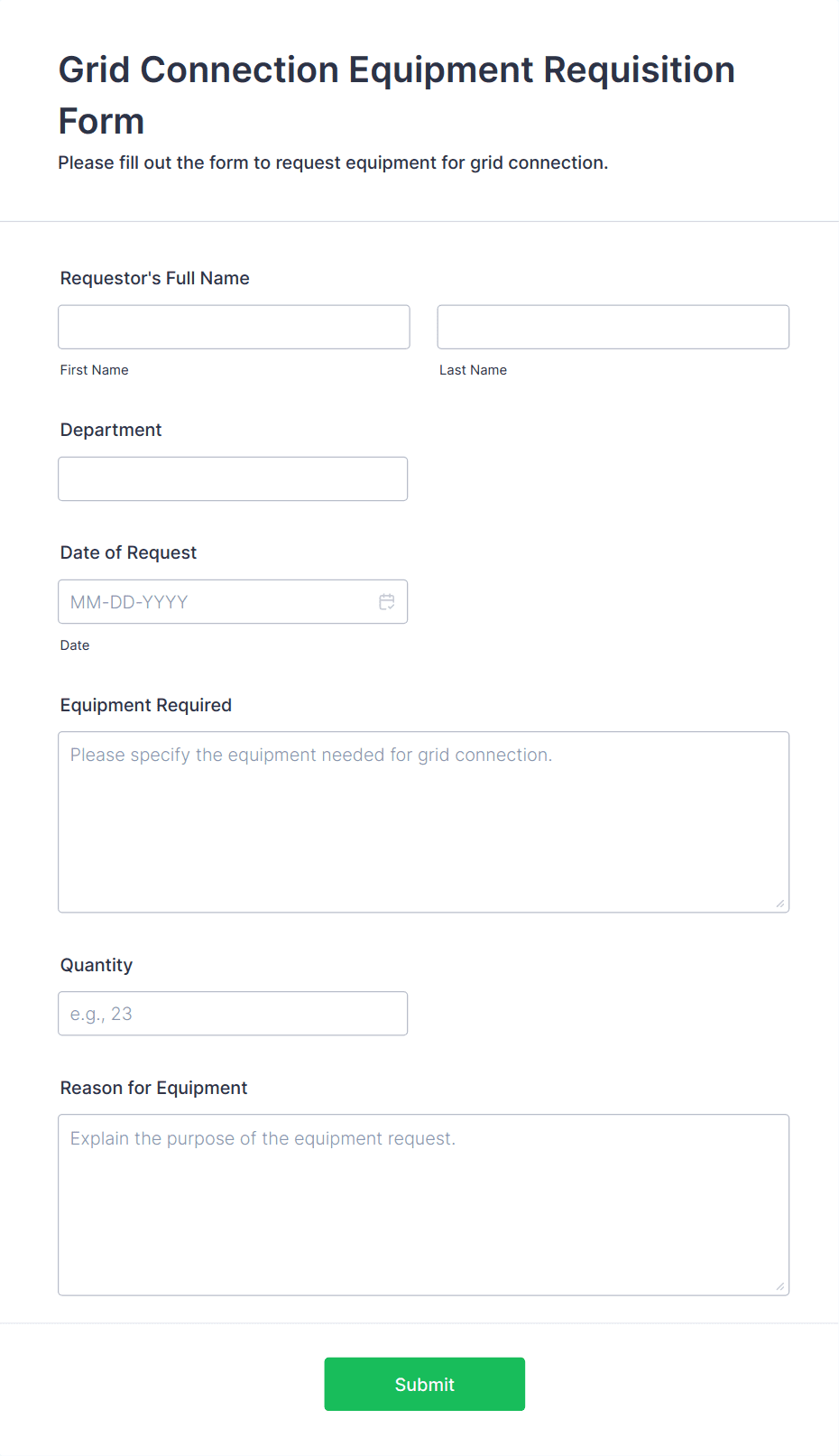Focus the Equipment Required text area
The width and height of the screenshot is (839, 1456).
(423, 821)
